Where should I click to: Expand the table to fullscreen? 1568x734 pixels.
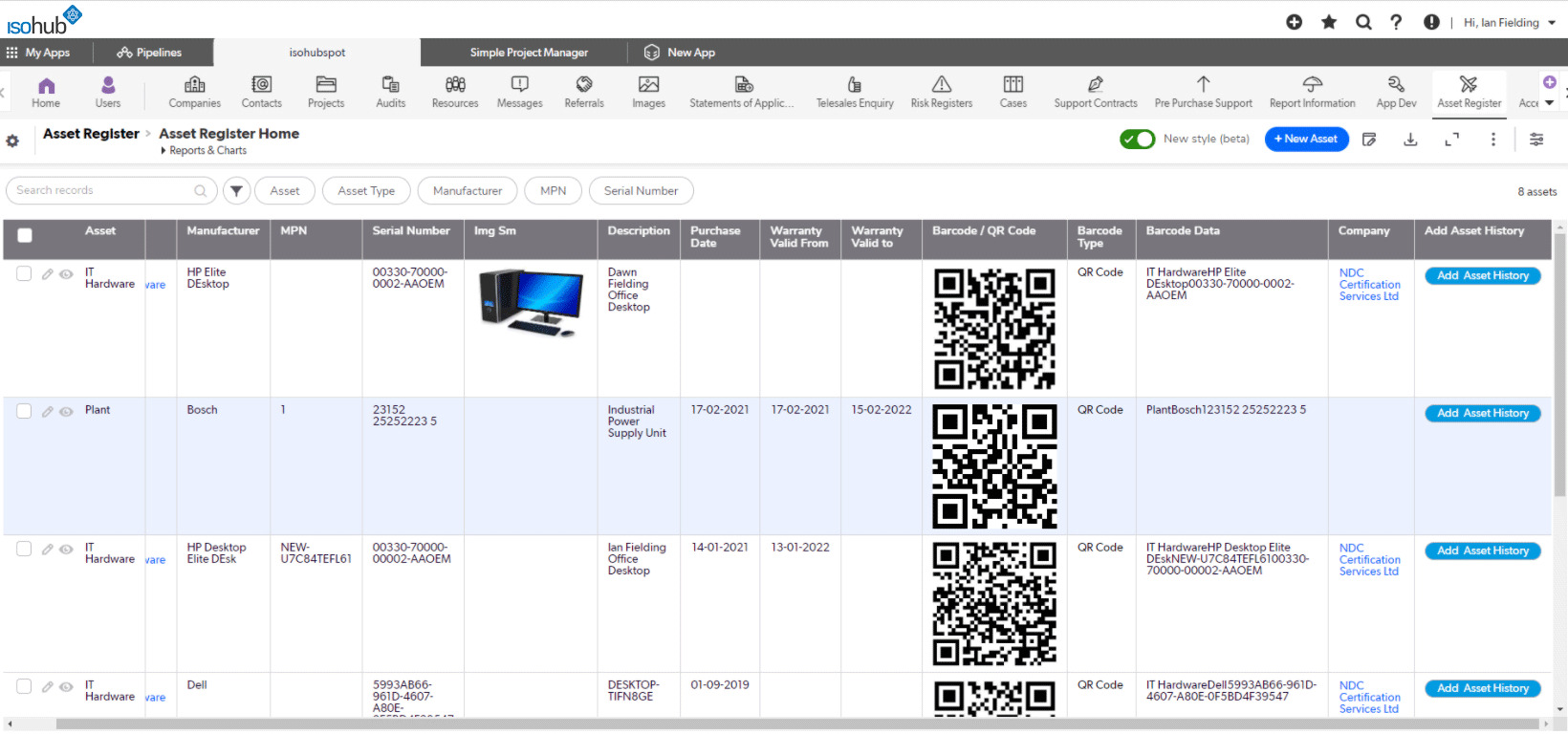tap(1451, 140)
